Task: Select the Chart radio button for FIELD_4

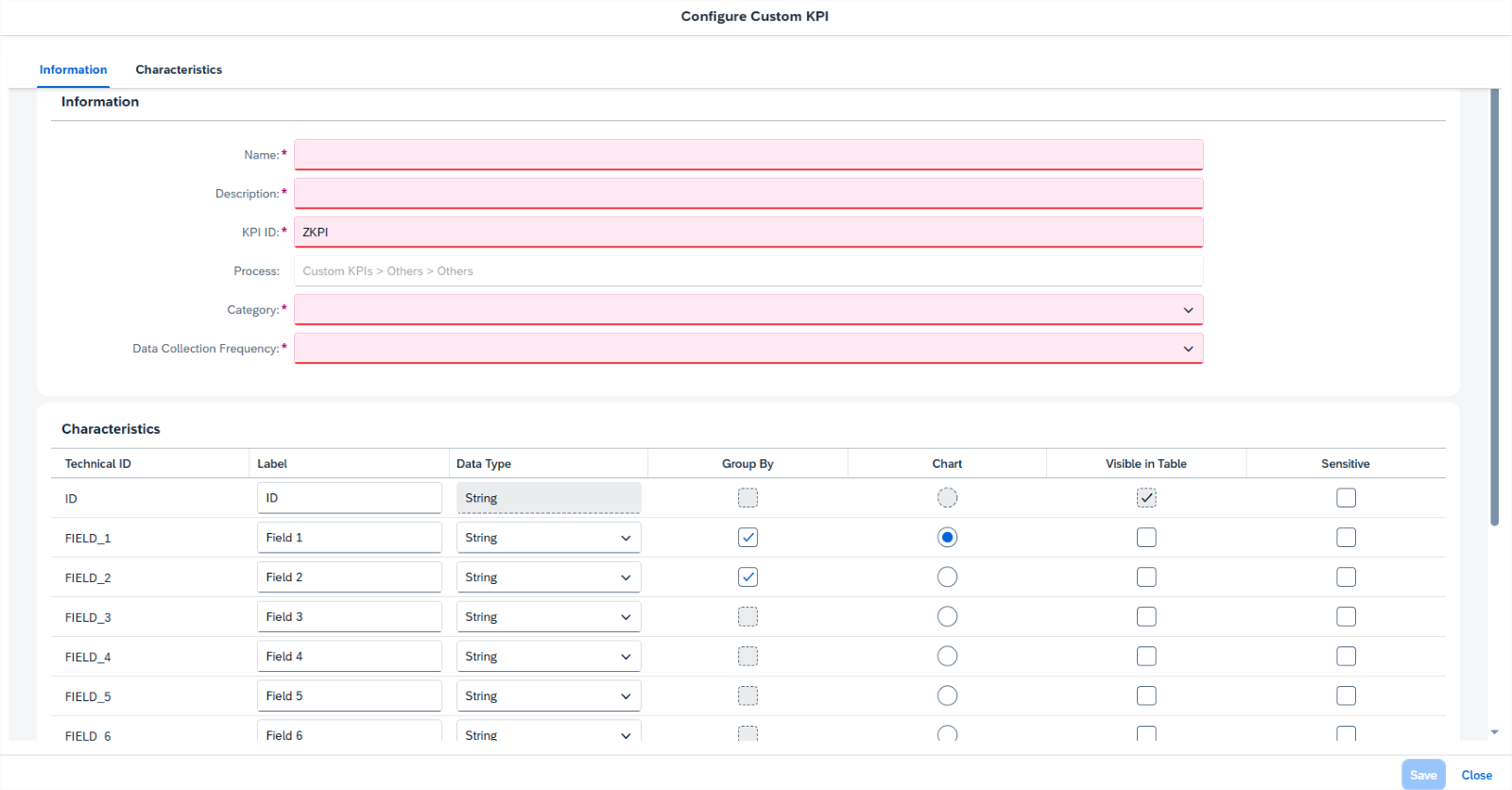Action: pyautogui.click(x=947, y=657)
